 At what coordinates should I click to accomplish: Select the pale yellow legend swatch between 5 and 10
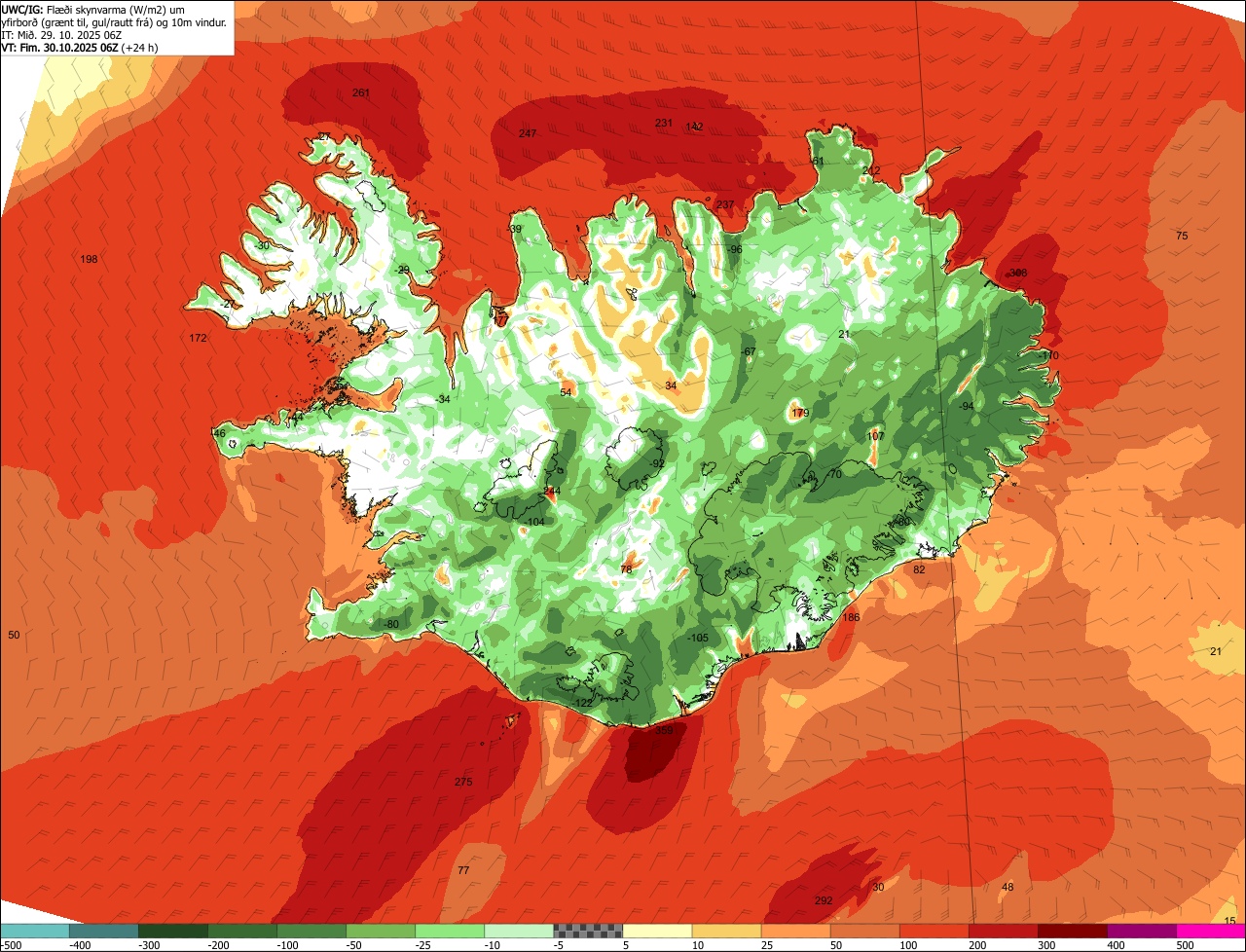657,931
